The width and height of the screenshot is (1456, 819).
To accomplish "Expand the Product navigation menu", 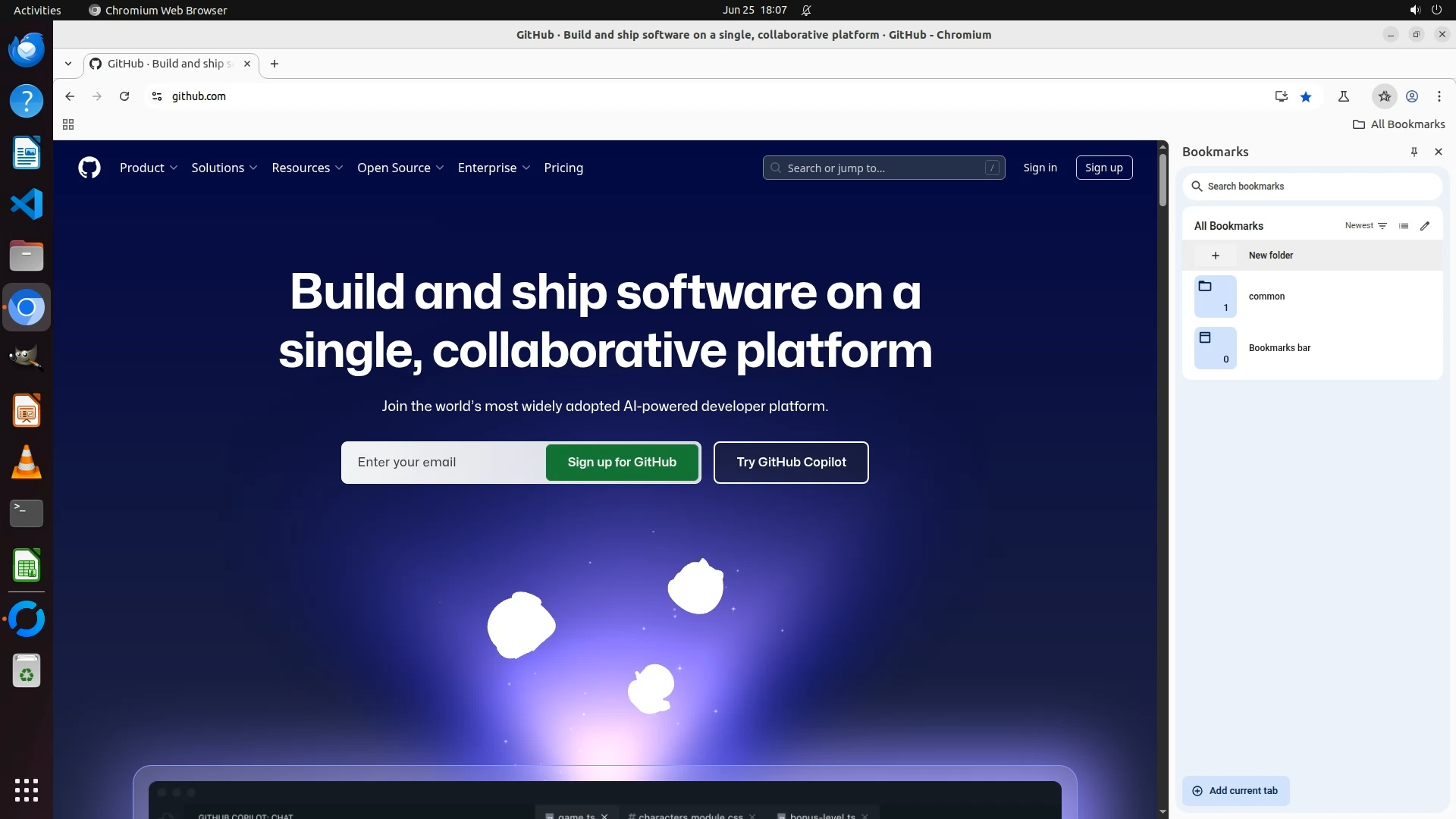I will point(148,168).
